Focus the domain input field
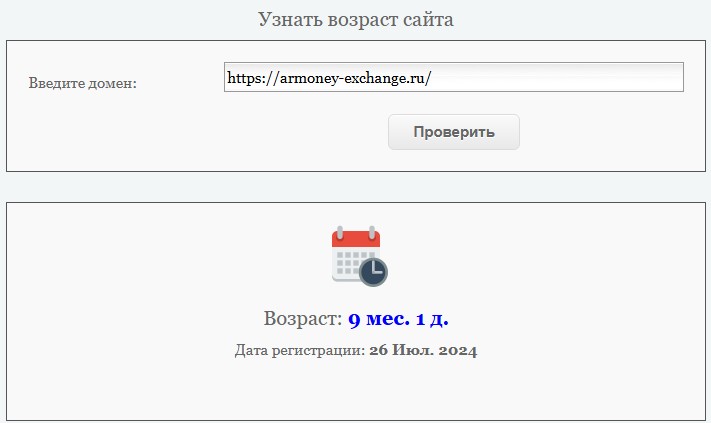Viewport: 711px width, 423px height. point(453,77)
